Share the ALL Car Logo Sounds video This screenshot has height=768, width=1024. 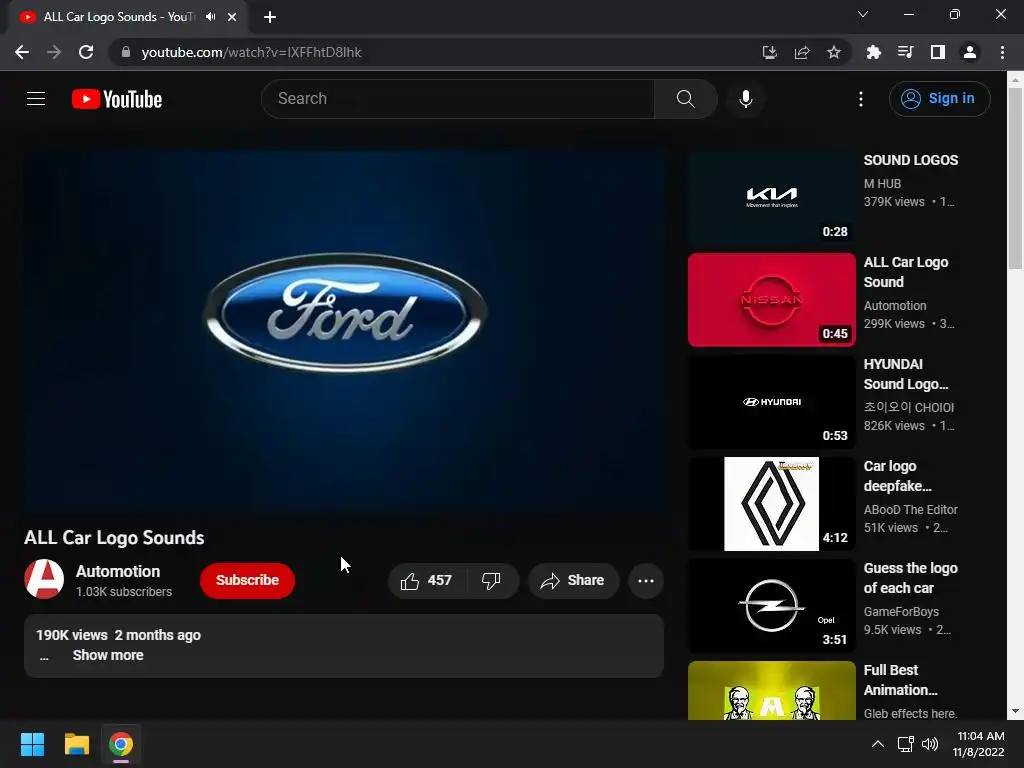click(573, 581)
